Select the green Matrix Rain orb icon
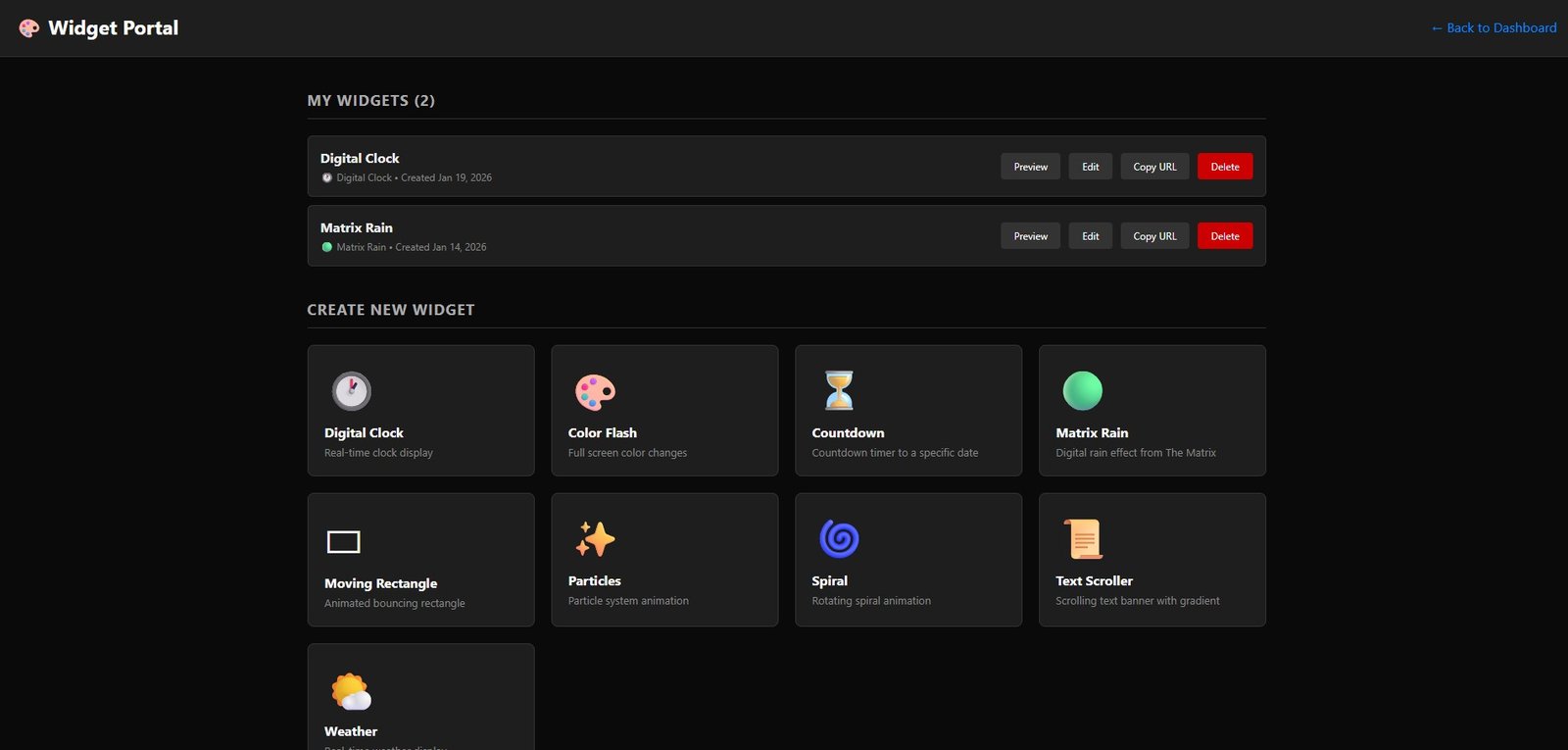 [x=1082, y=391]
